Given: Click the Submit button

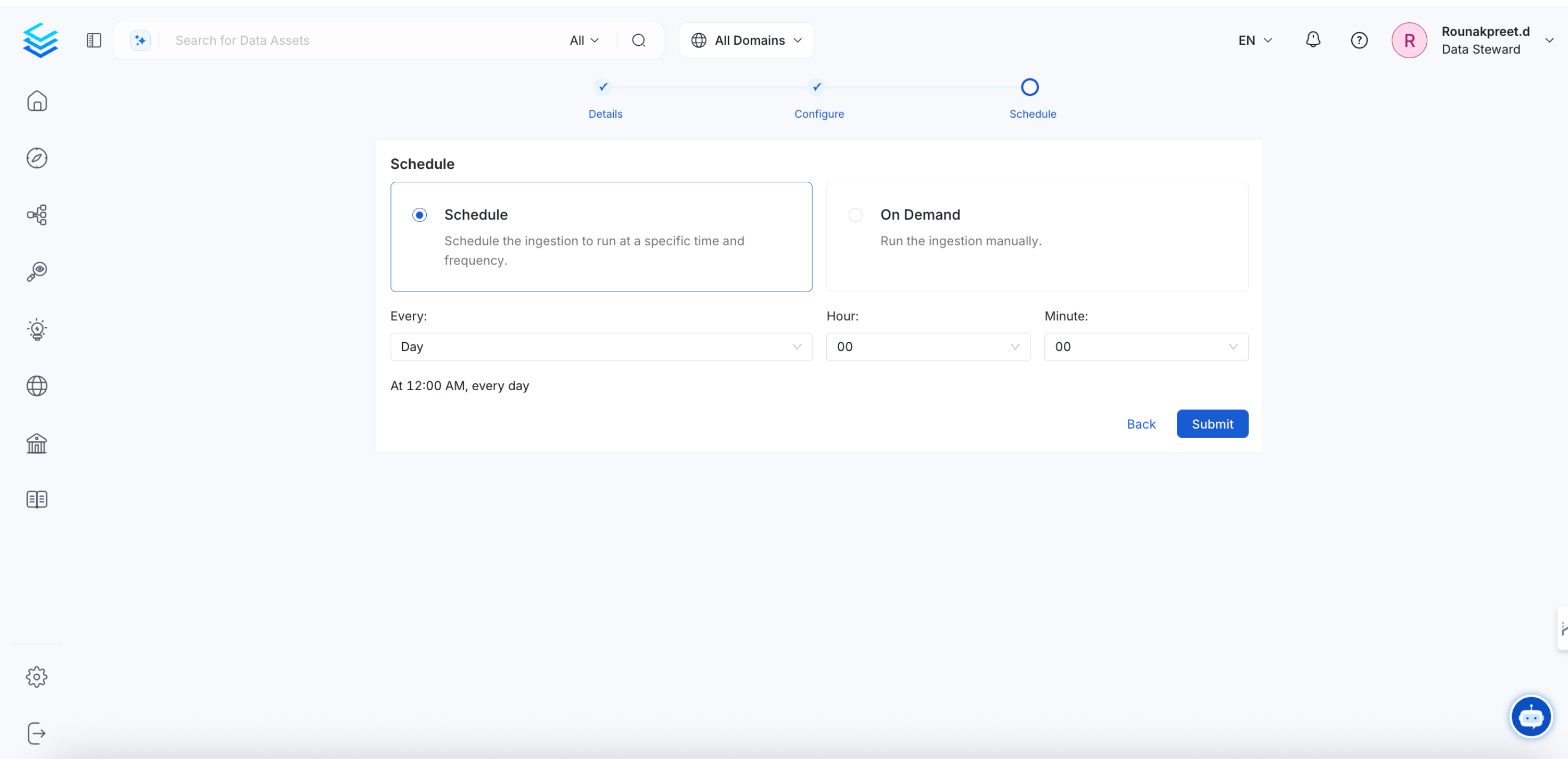Looking at the screenshot, I should (x=1212, y=424).
